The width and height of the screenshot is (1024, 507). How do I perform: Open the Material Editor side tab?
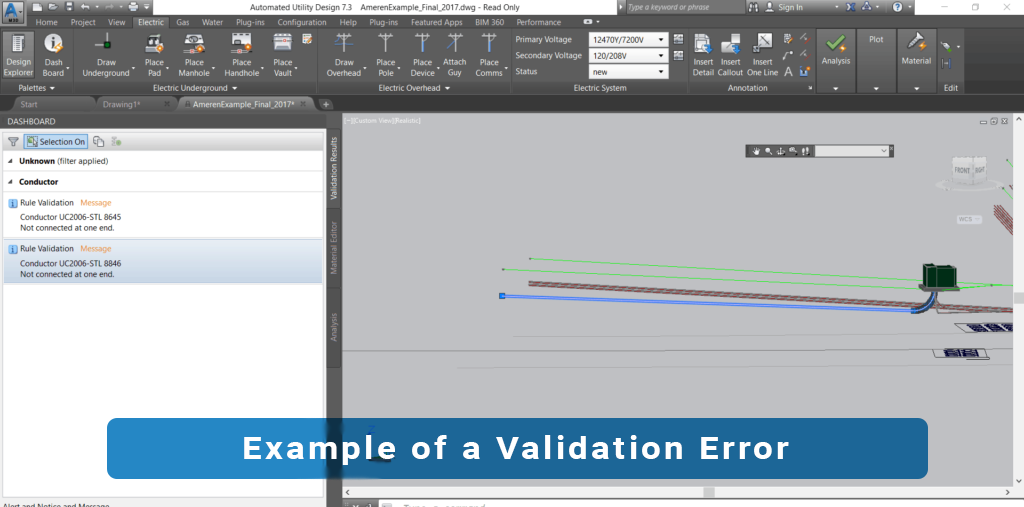pyautogui.click(x=334, y=248)
